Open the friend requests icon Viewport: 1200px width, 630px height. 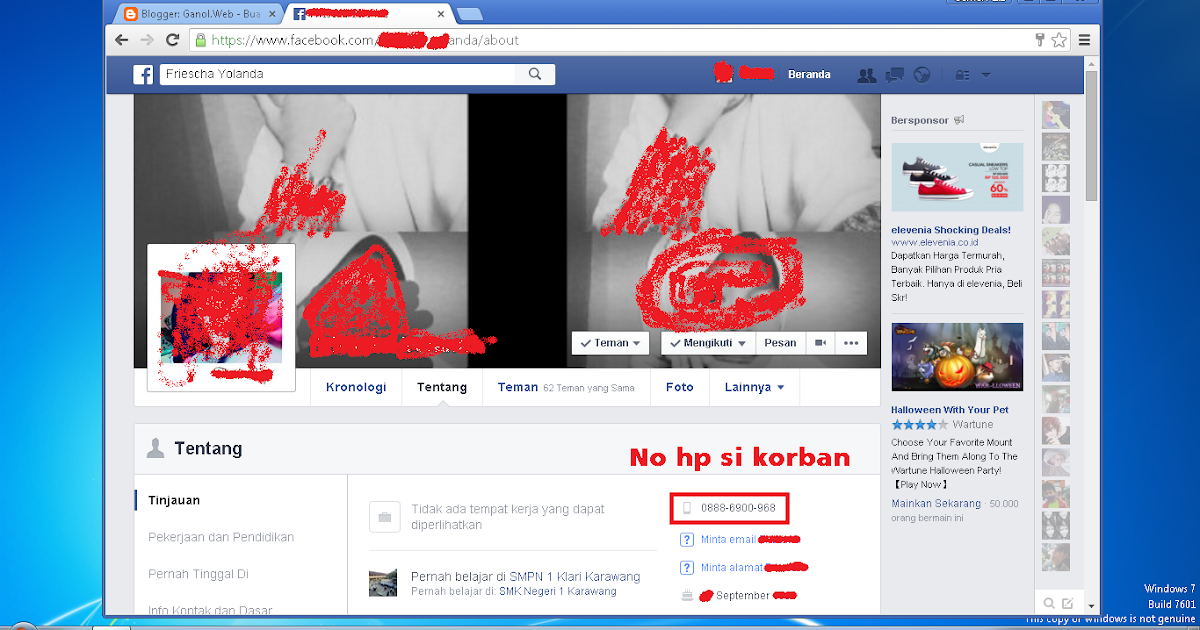(x=867, y=75)
